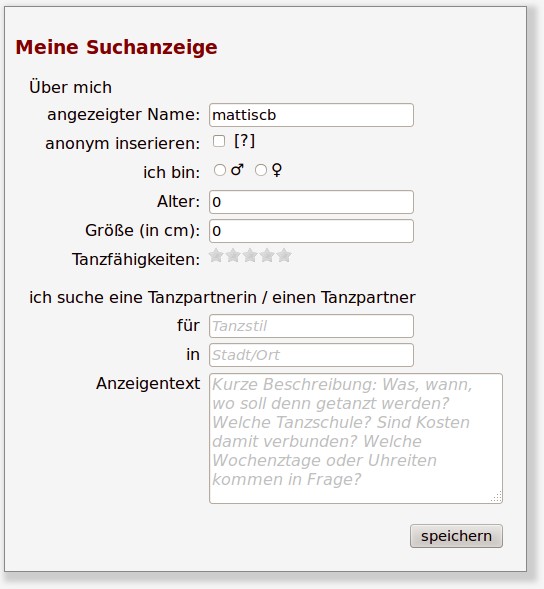The image size is (544, 589).
Task: Rate dance skills with first star
Action: 216,255
